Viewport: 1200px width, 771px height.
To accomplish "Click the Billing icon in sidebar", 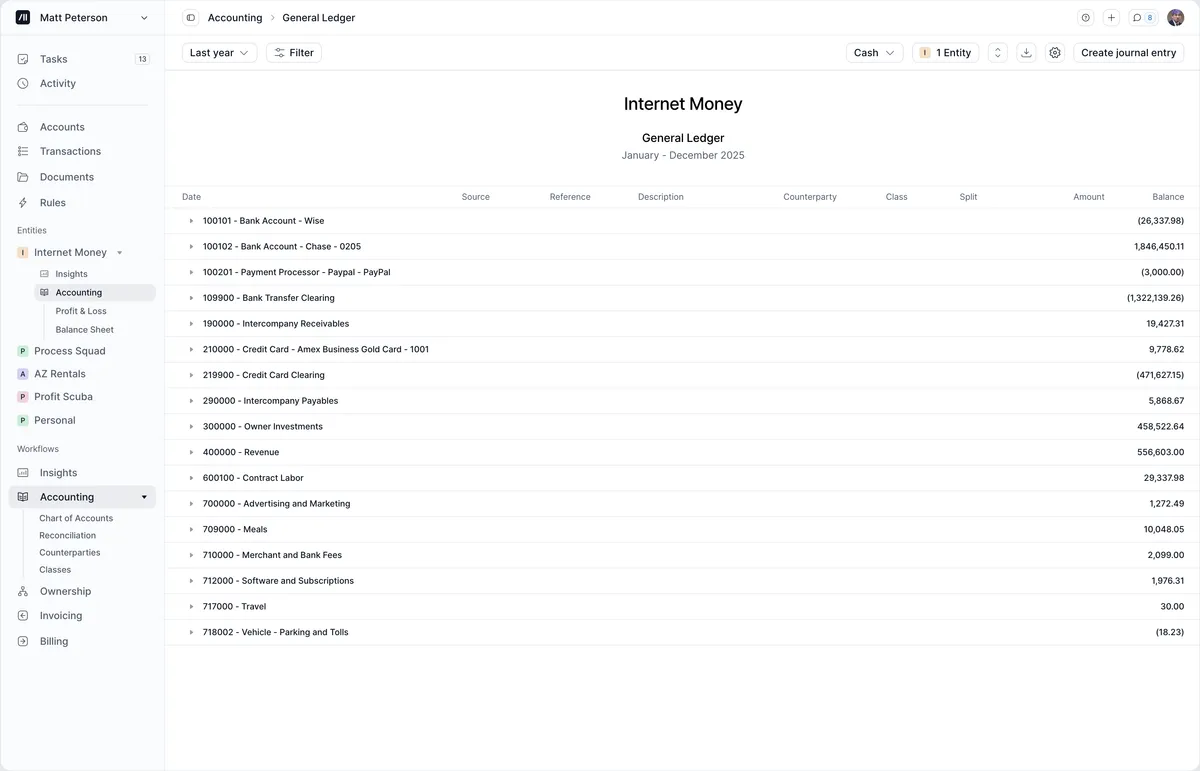I will (23, 642).
